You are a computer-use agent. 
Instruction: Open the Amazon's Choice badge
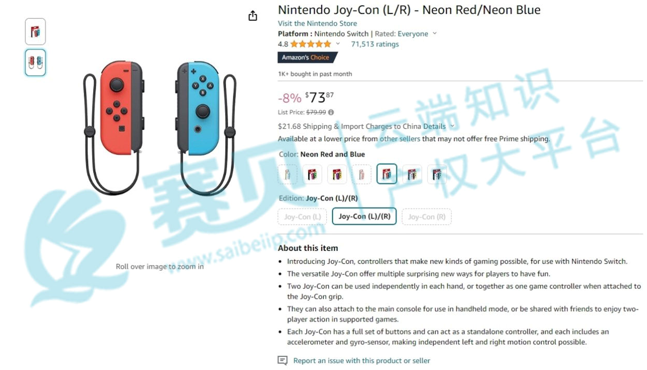pos(307,57)
